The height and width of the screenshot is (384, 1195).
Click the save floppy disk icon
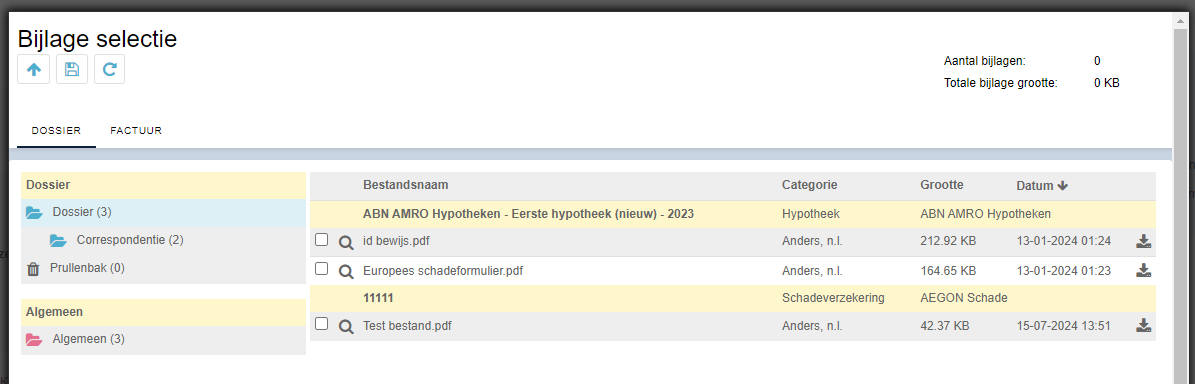point(72,69)
